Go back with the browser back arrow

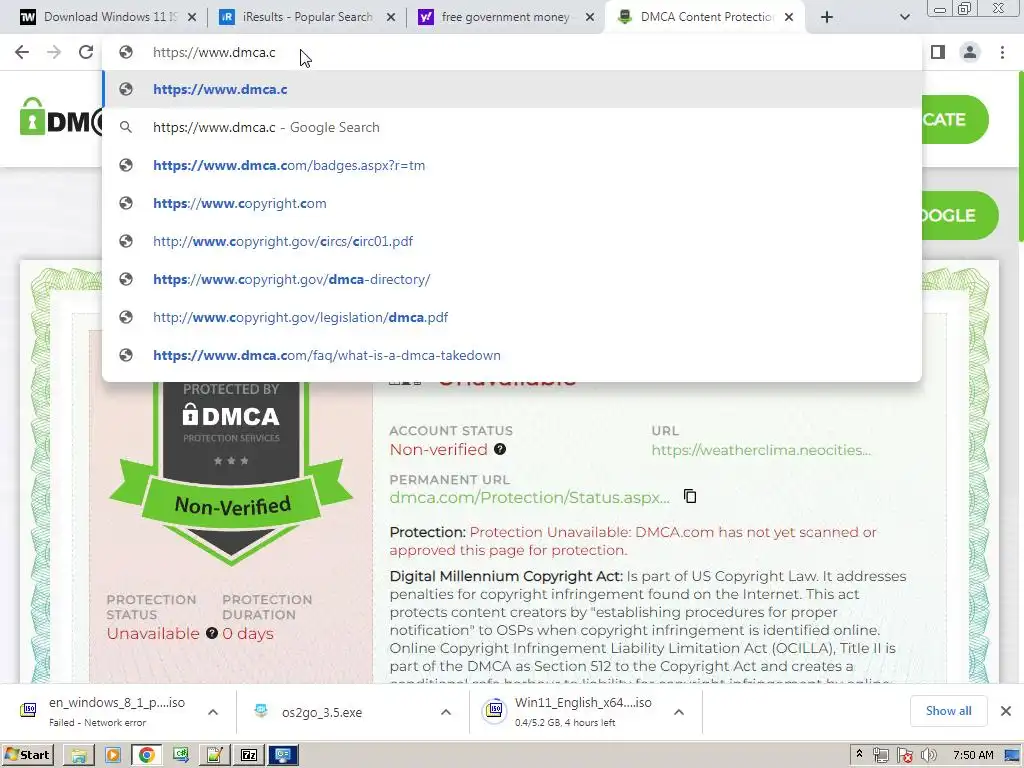(x=22, y=52)
